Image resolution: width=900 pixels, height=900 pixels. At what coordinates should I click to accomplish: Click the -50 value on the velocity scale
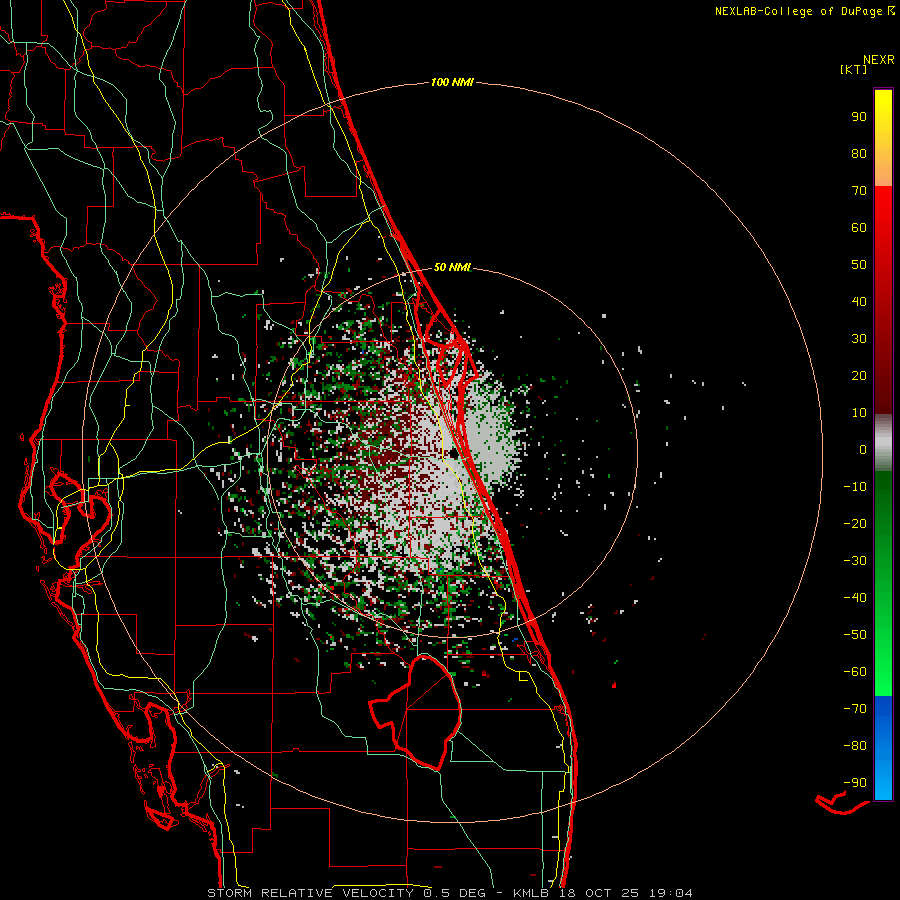855,635
